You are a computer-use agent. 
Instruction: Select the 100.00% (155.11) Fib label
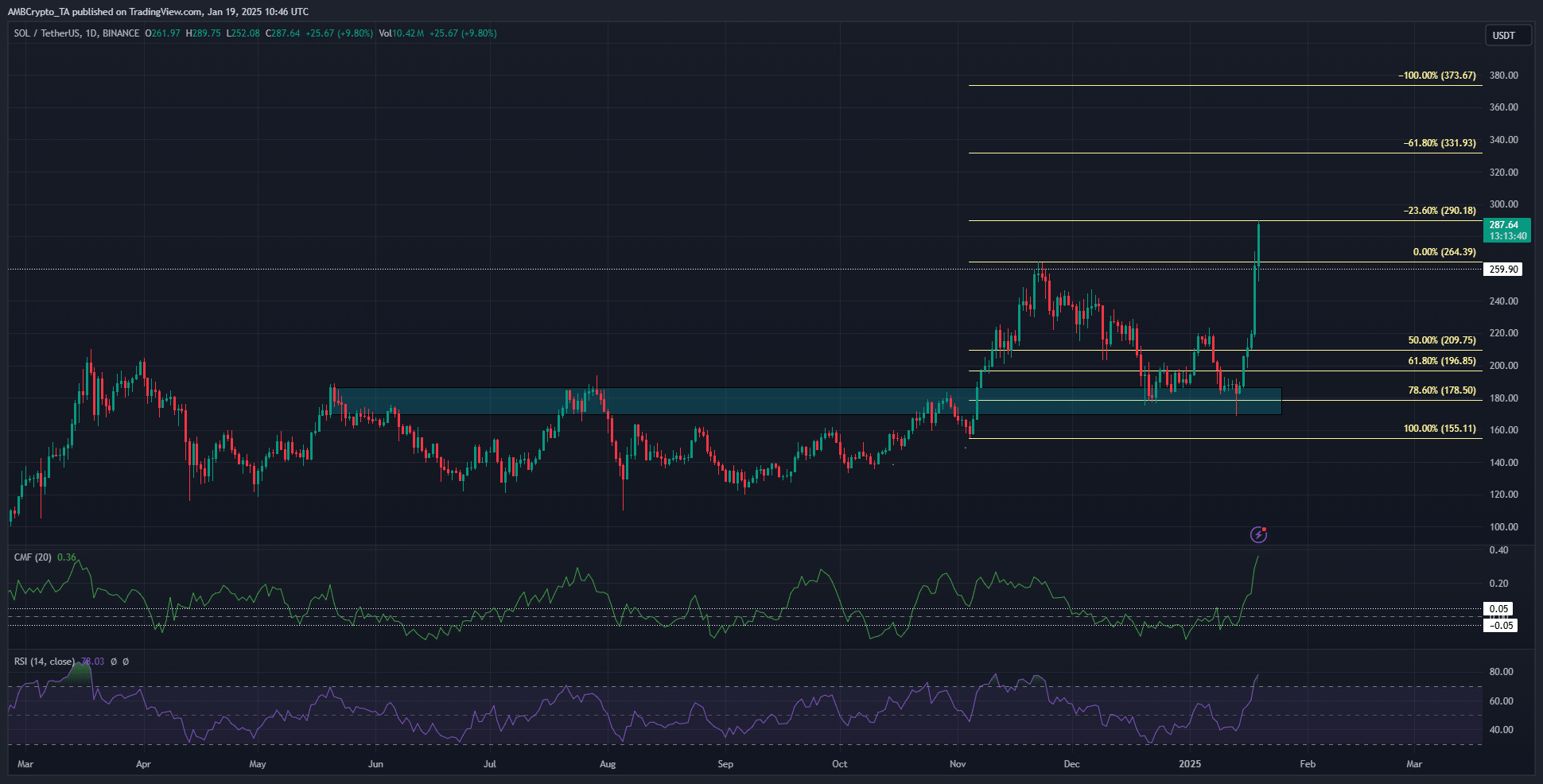click(1440, 429)
